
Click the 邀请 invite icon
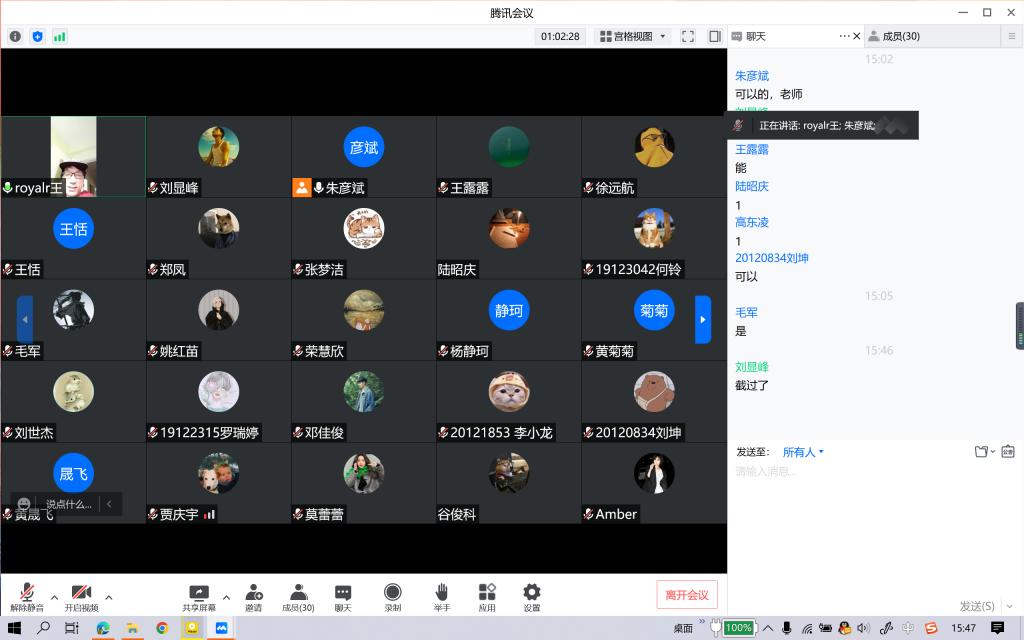pos(254,595)
